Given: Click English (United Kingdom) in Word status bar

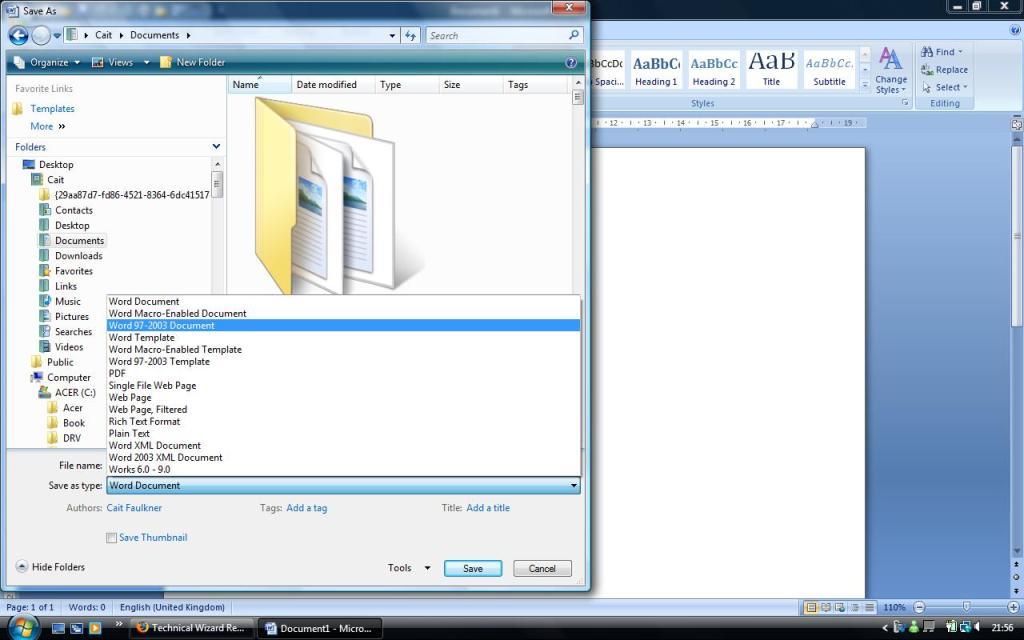Looking at the screenshot, I should 172,607.
